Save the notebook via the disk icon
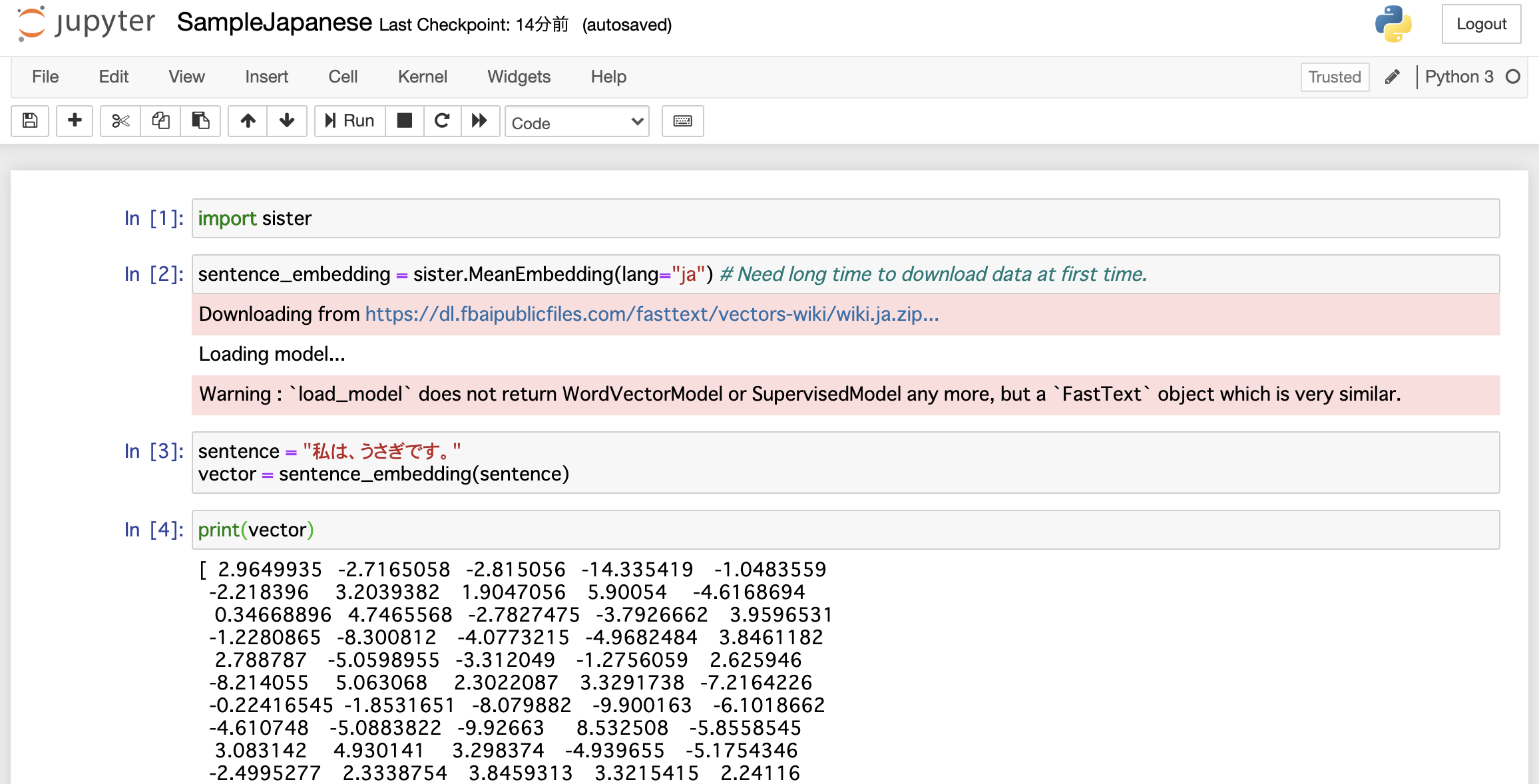Image resolution: width=1539 pixels, height=784 pixels. pyautogui.click(x=29, y=120)
